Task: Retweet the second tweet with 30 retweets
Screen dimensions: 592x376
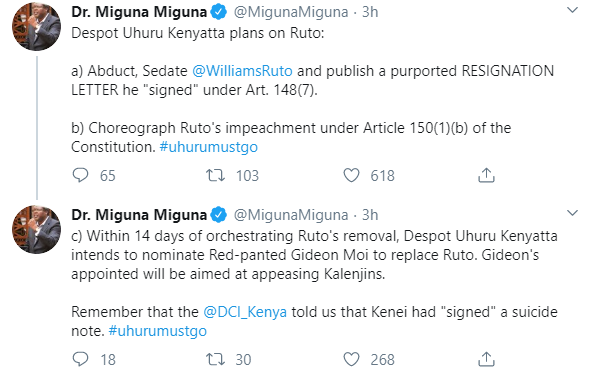Action: 215,359
